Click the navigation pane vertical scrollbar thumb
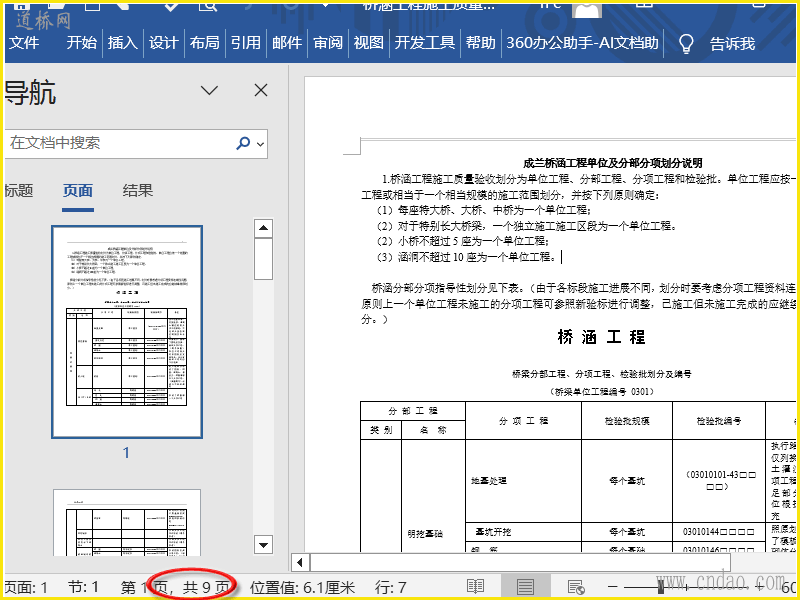 click(263, 259)
